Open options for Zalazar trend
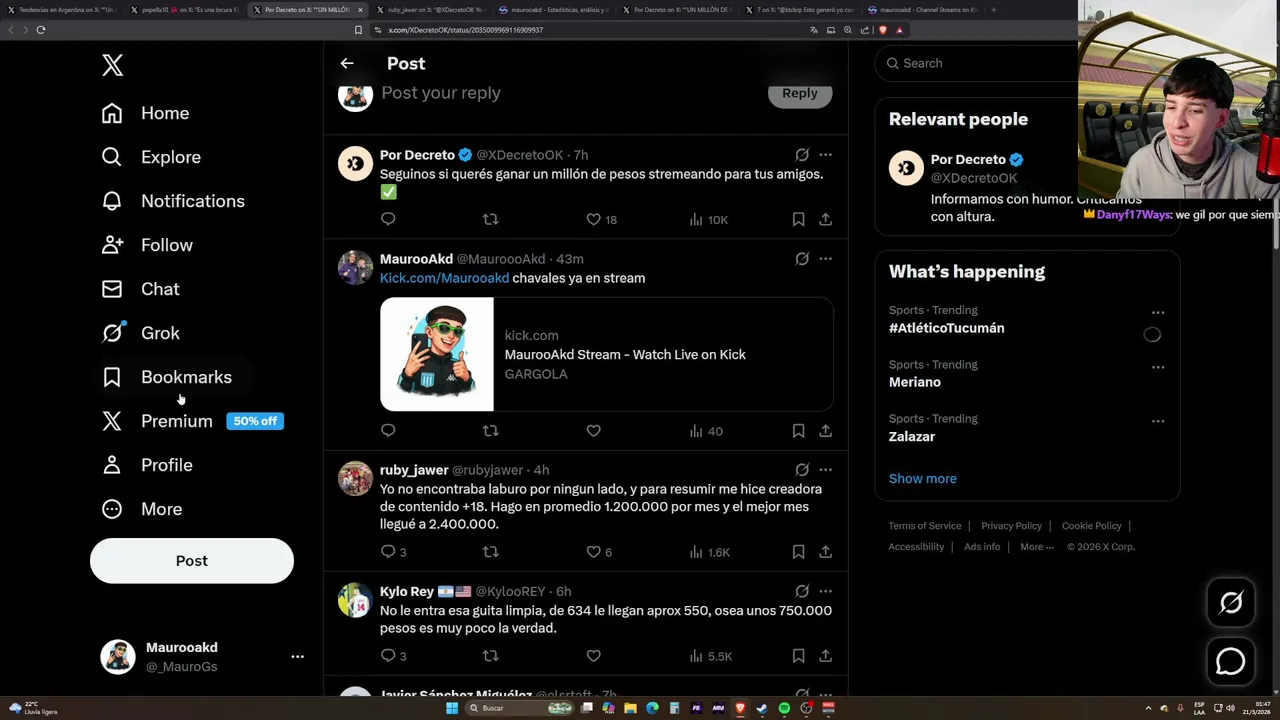The width and height of the screenshot is (1280, 720). click(1158, 421)
